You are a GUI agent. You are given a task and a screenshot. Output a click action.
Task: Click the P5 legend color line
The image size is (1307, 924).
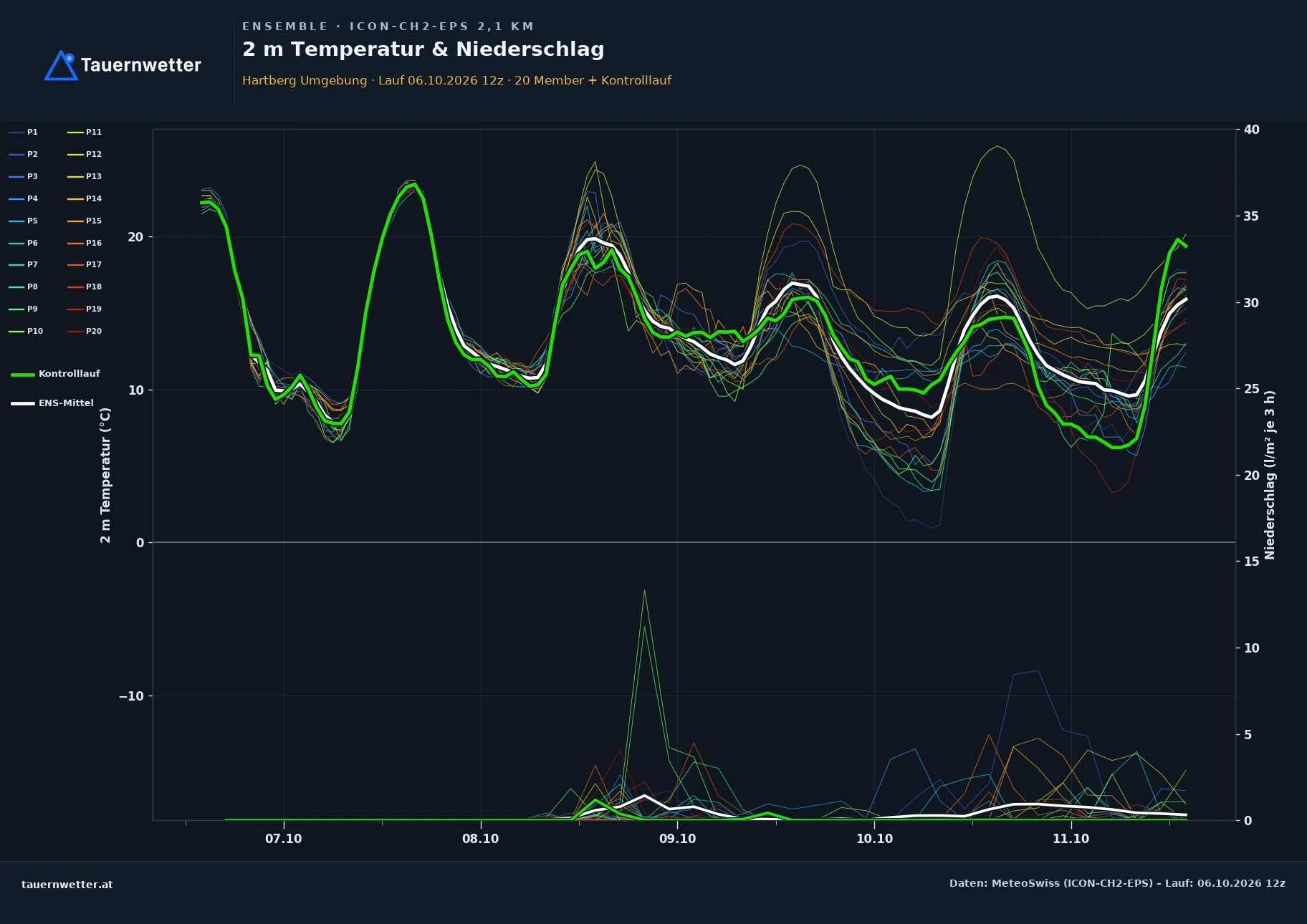click(x=16, y=221)
